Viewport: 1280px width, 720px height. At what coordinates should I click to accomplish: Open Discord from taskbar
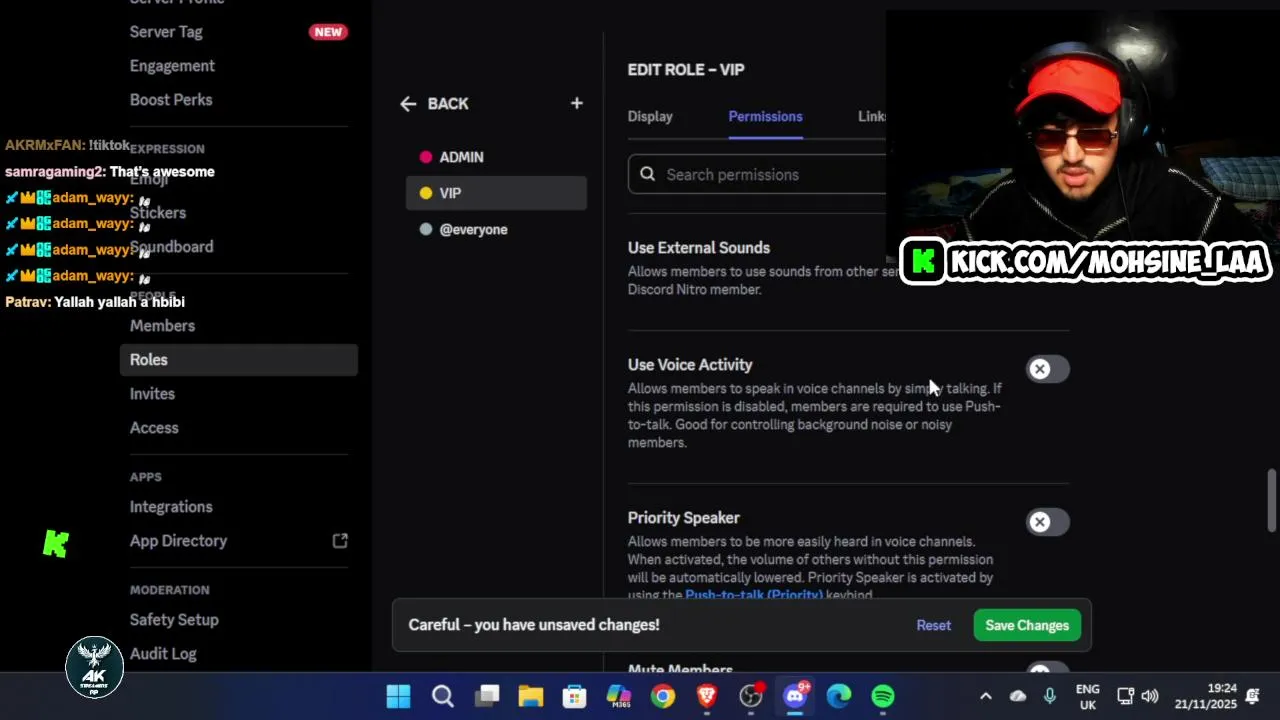tap(795, 696)
